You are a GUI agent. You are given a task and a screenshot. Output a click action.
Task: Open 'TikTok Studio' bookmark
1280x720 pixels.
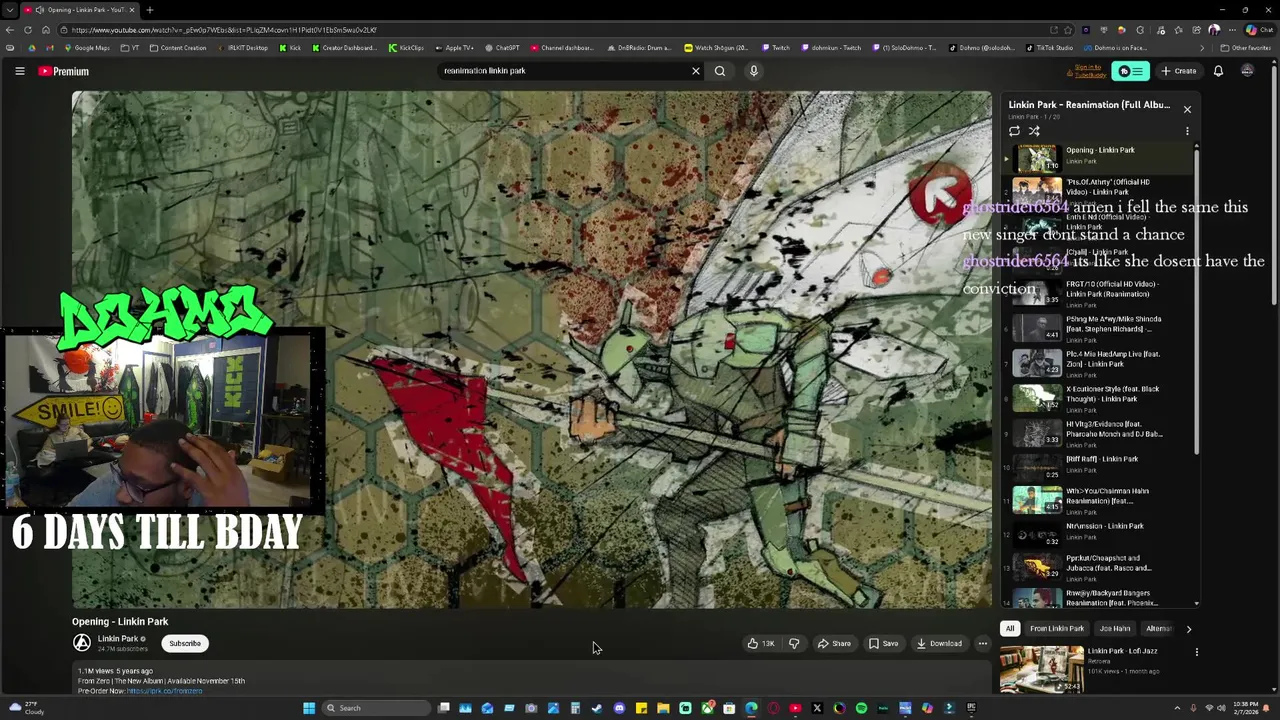pyautogui.click(x=1049, y=48)
